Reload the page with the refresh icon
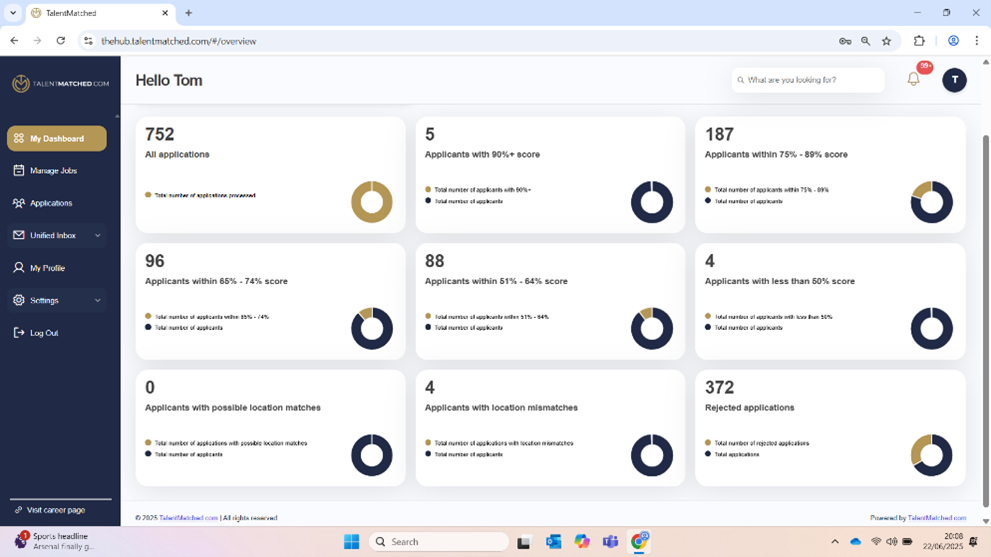The height and width of the screenshot is (557, 991). [x=61, y=41]
